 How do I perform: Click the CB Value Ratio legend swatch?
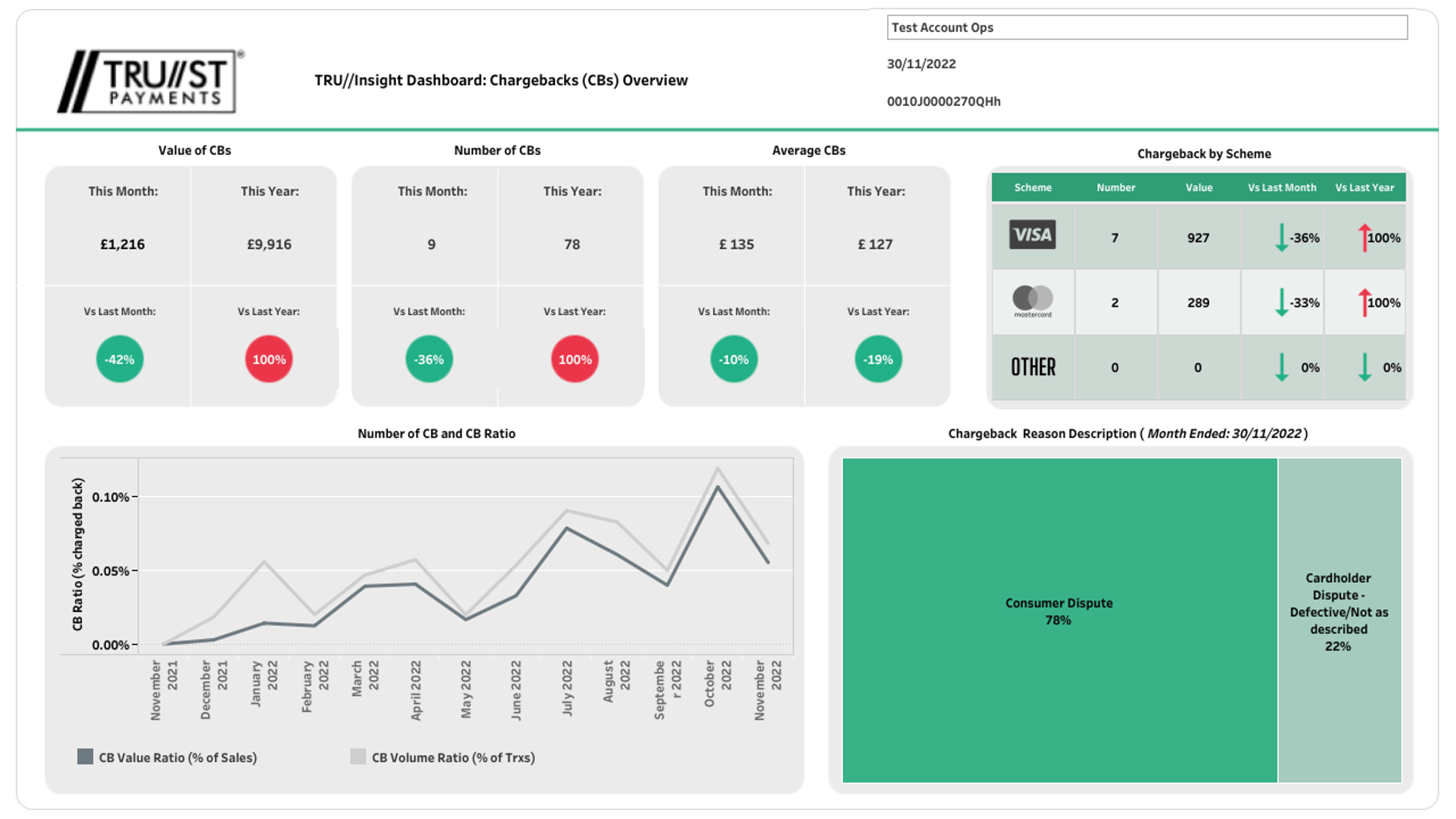[x=85, y=757]
